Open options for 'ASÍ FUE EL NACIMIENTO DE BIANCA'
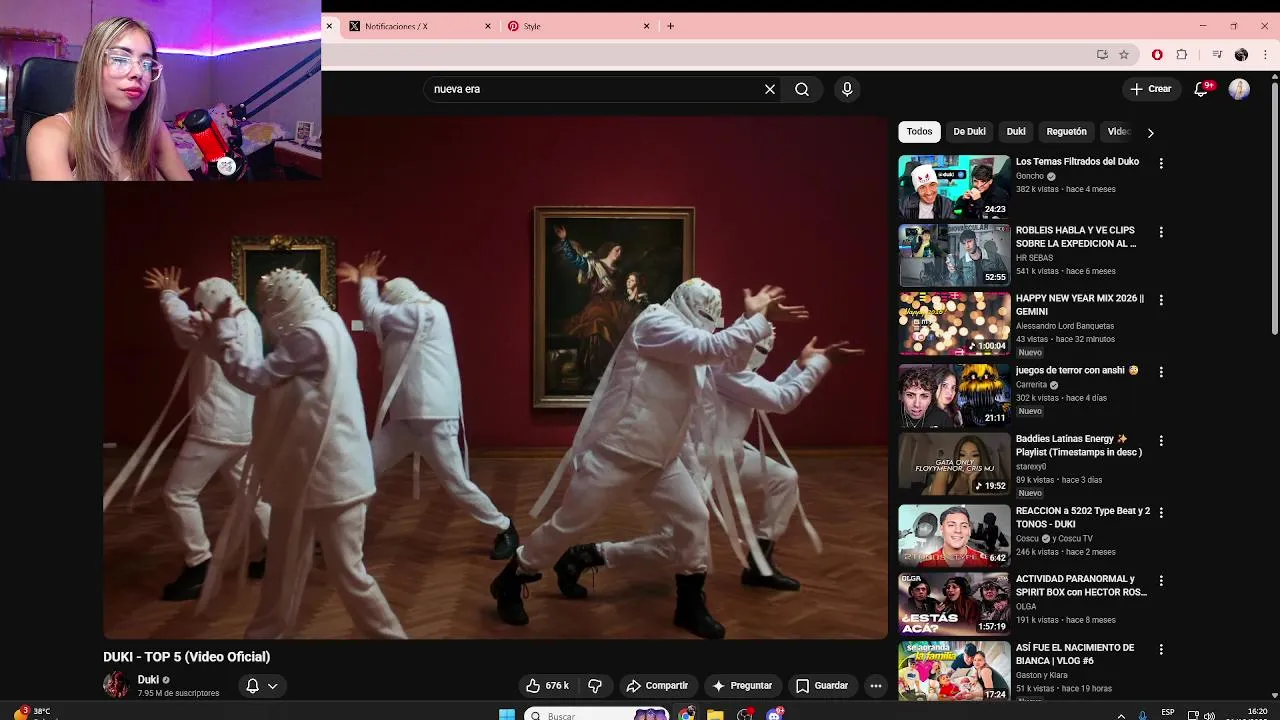 [1161, 649]
